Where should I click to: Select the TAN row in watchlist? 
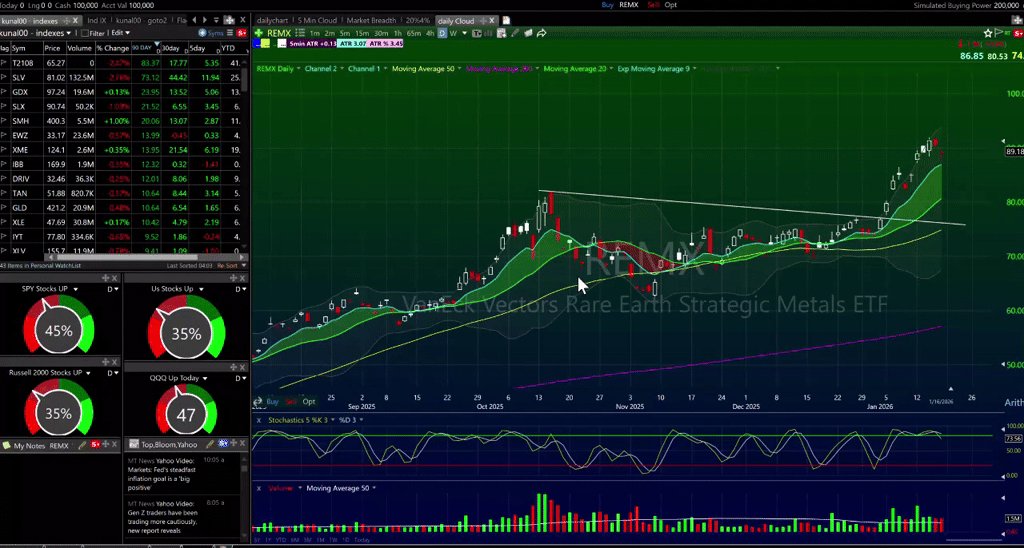121,193
